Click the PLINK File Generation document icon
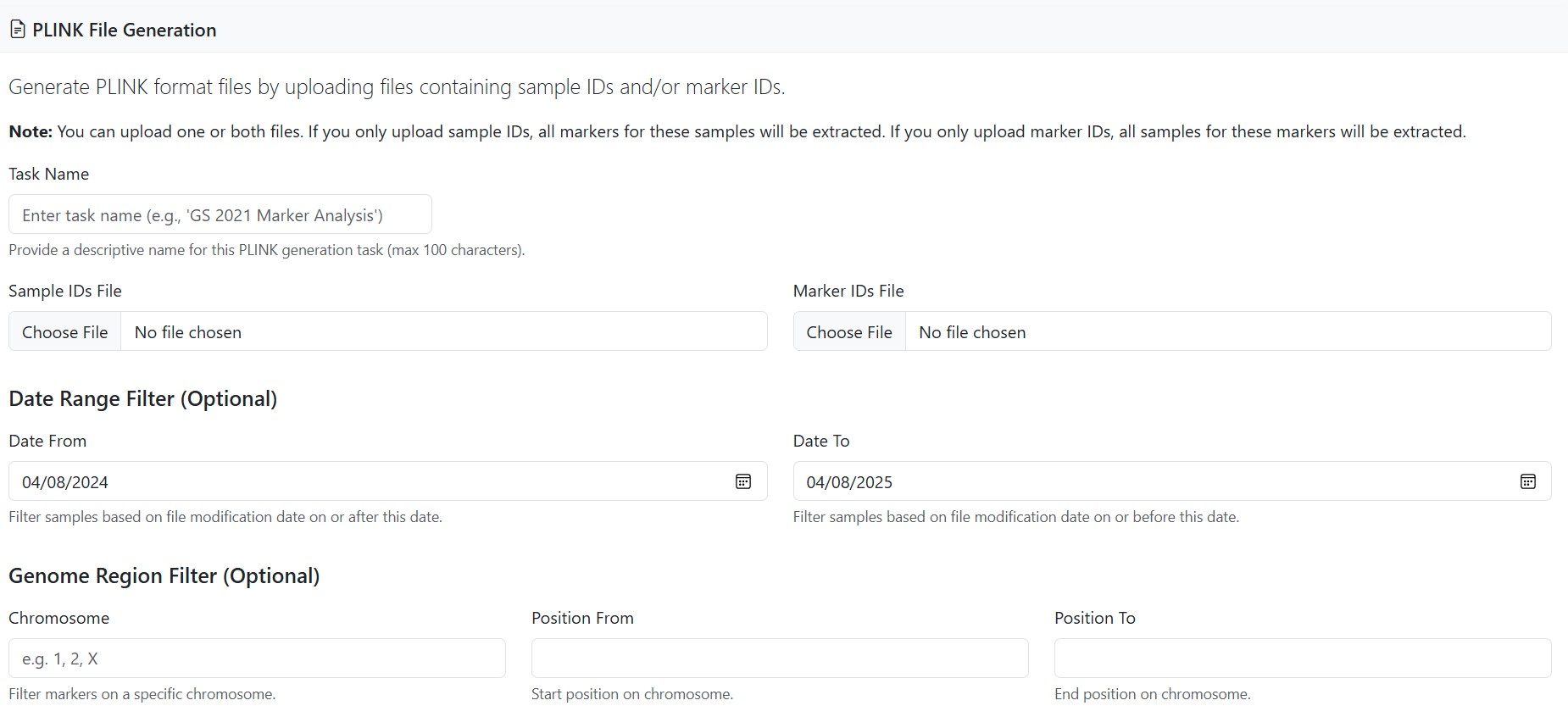1568x717 pixels. 17,30
